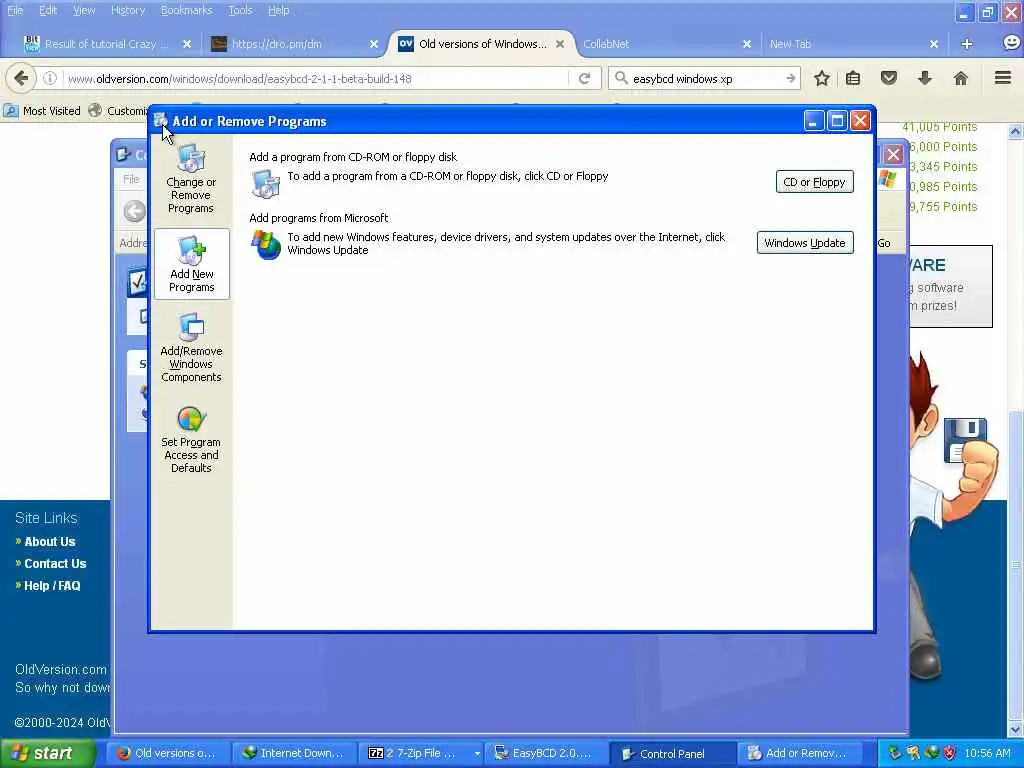
Task: Reload the current page
Action: (584, 79)
